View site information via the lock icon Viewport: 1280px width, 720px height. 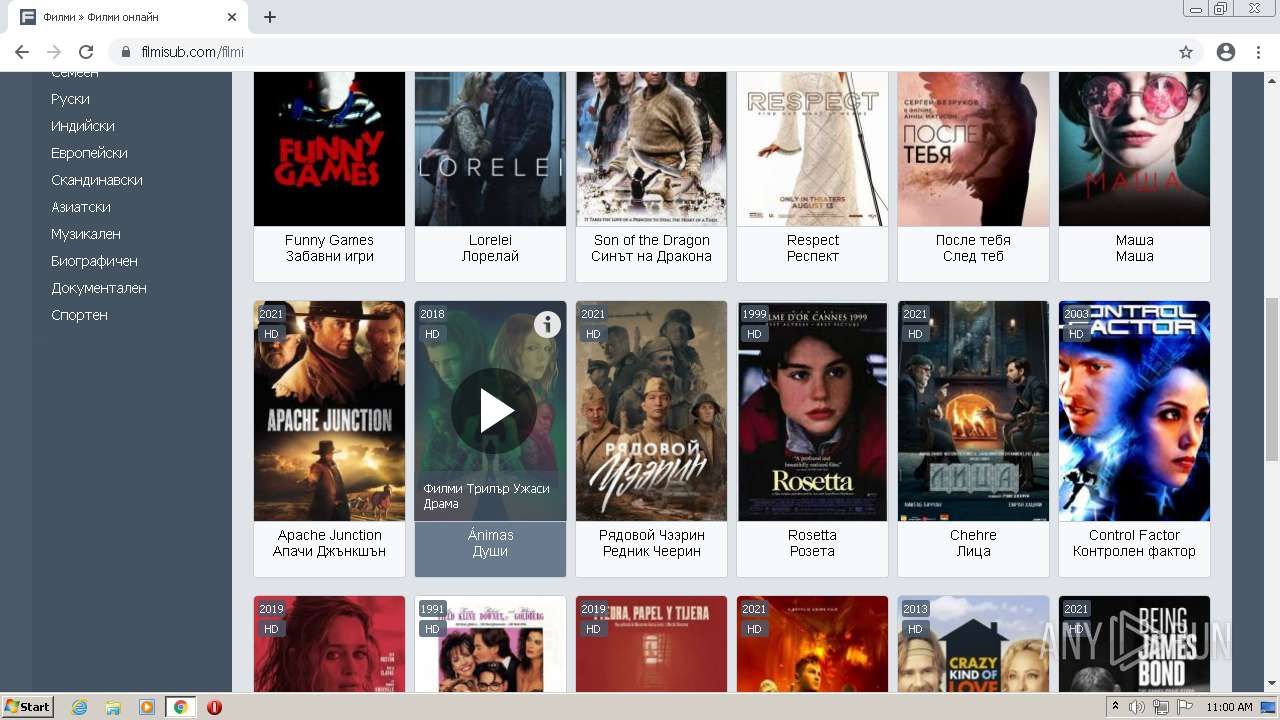(x=126, y=52)
